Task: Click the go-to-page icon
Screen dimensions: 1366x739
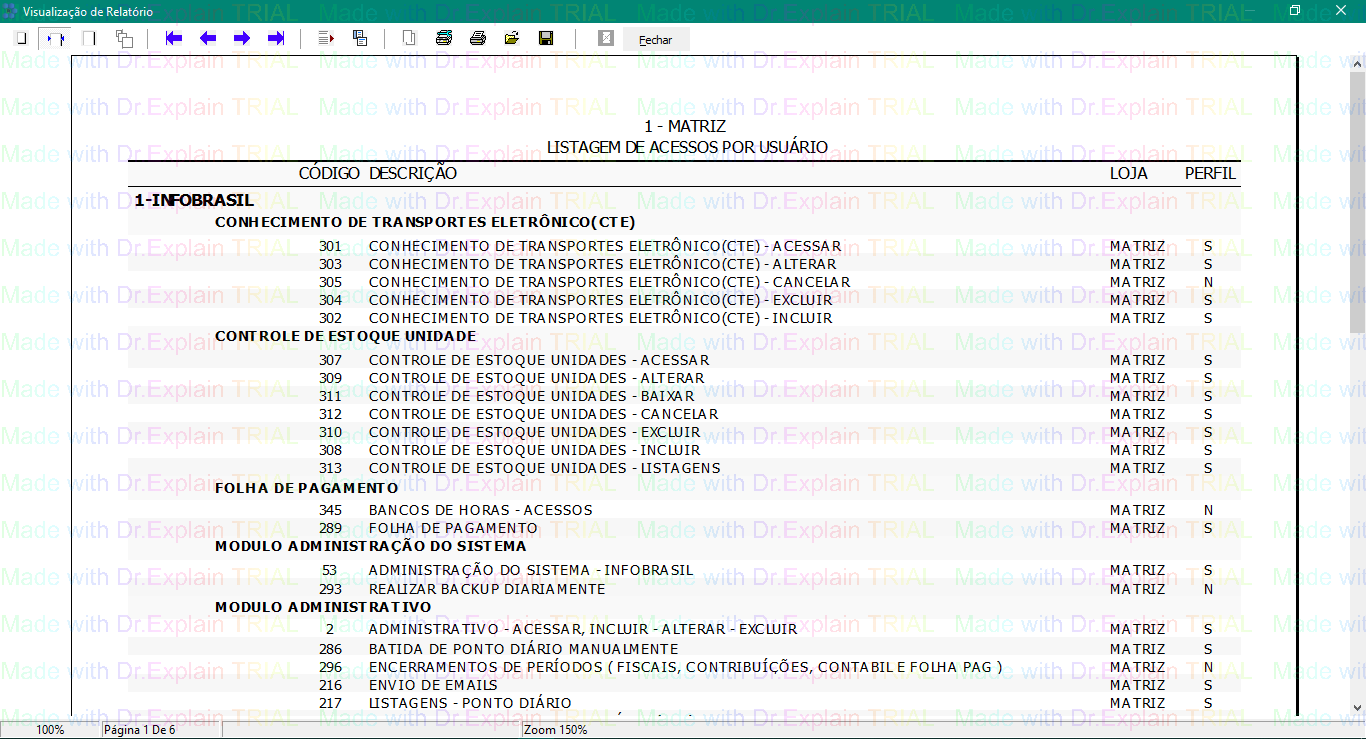Action: point(326,39)
